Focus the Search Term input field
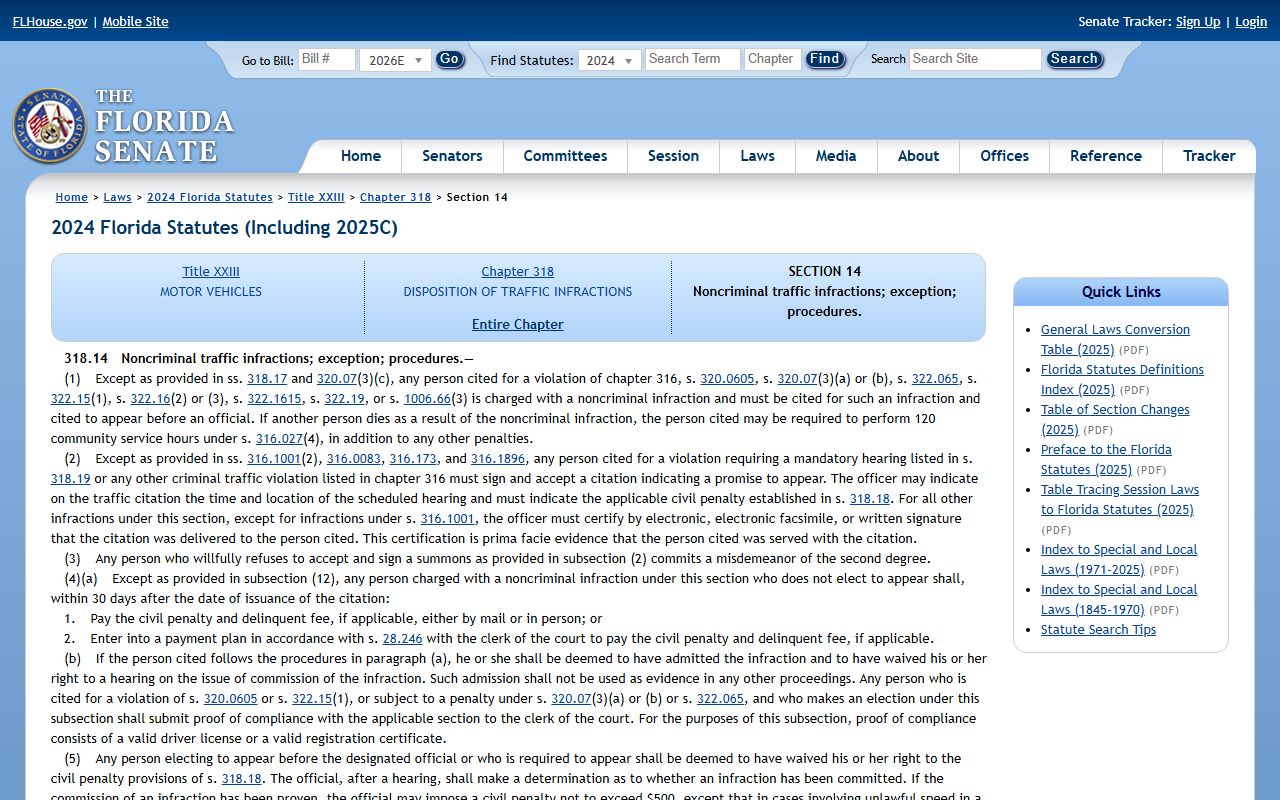The width and height of the screenshot is (1280, 800). (692, 59)
